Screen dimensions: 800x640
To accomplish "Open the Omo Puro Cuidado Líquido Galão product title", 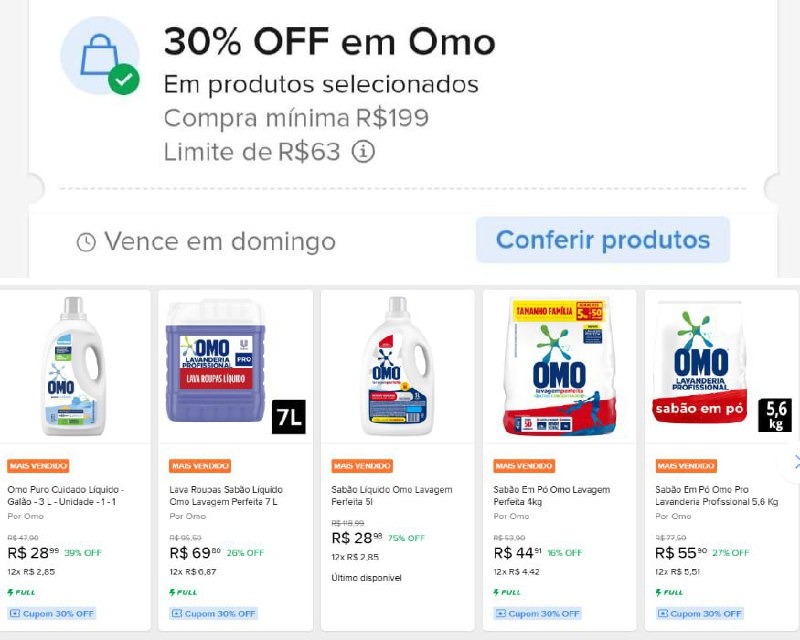I will click(67, 496).
